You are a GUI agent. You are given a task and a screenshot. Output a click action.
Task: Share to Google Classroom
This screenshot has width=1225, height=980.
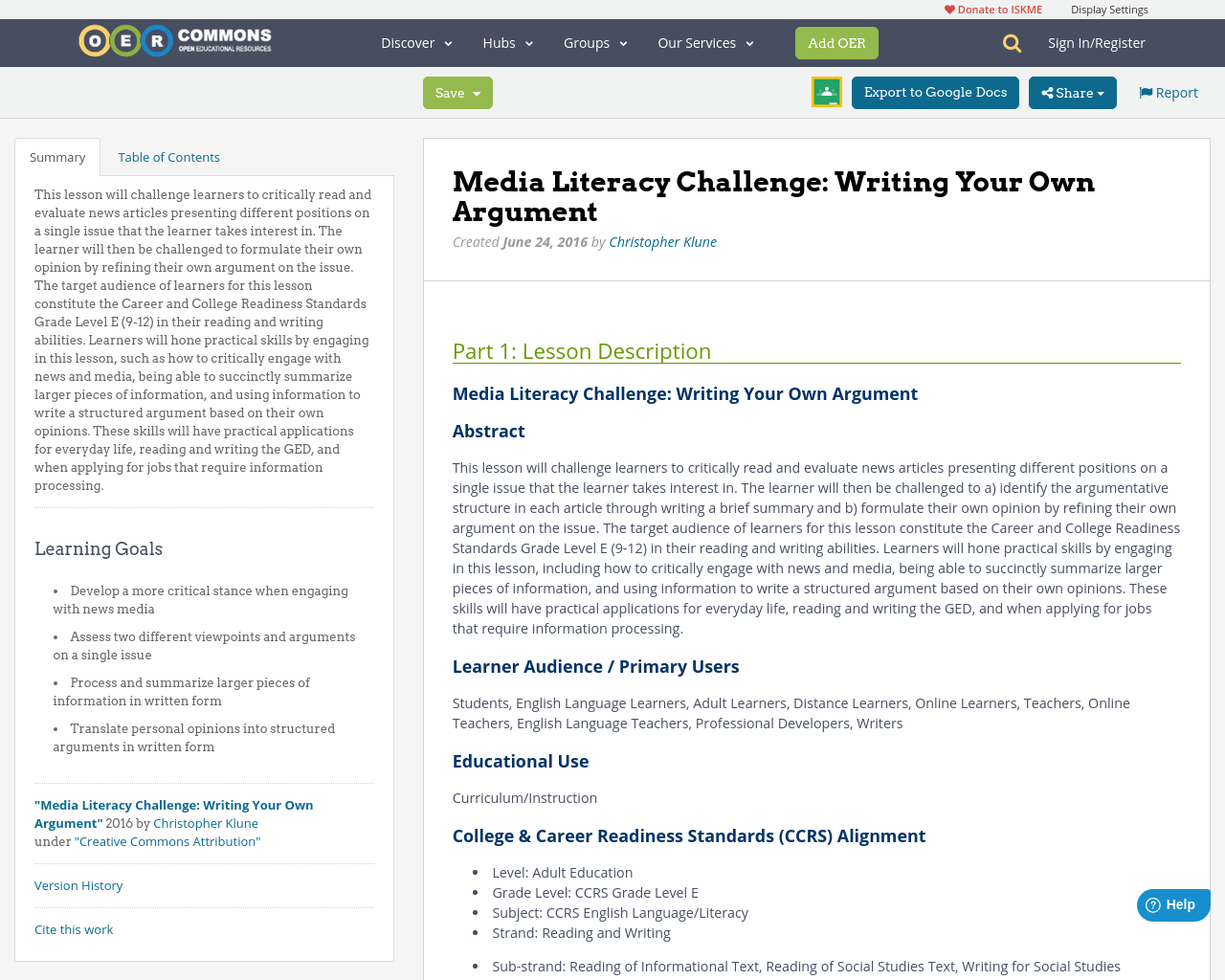point(825,91)
